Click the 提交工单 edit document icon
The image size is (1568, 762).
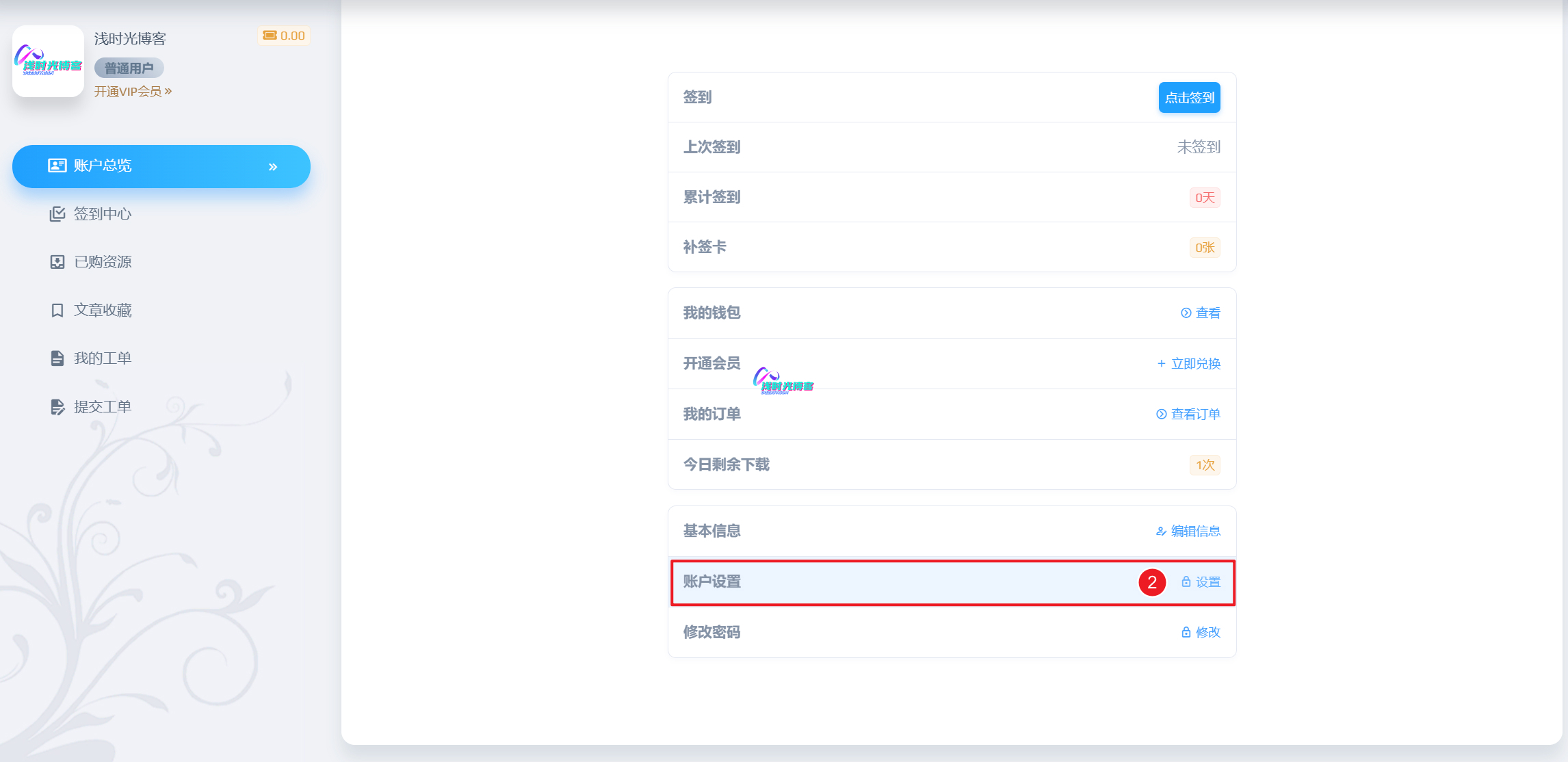57,407
